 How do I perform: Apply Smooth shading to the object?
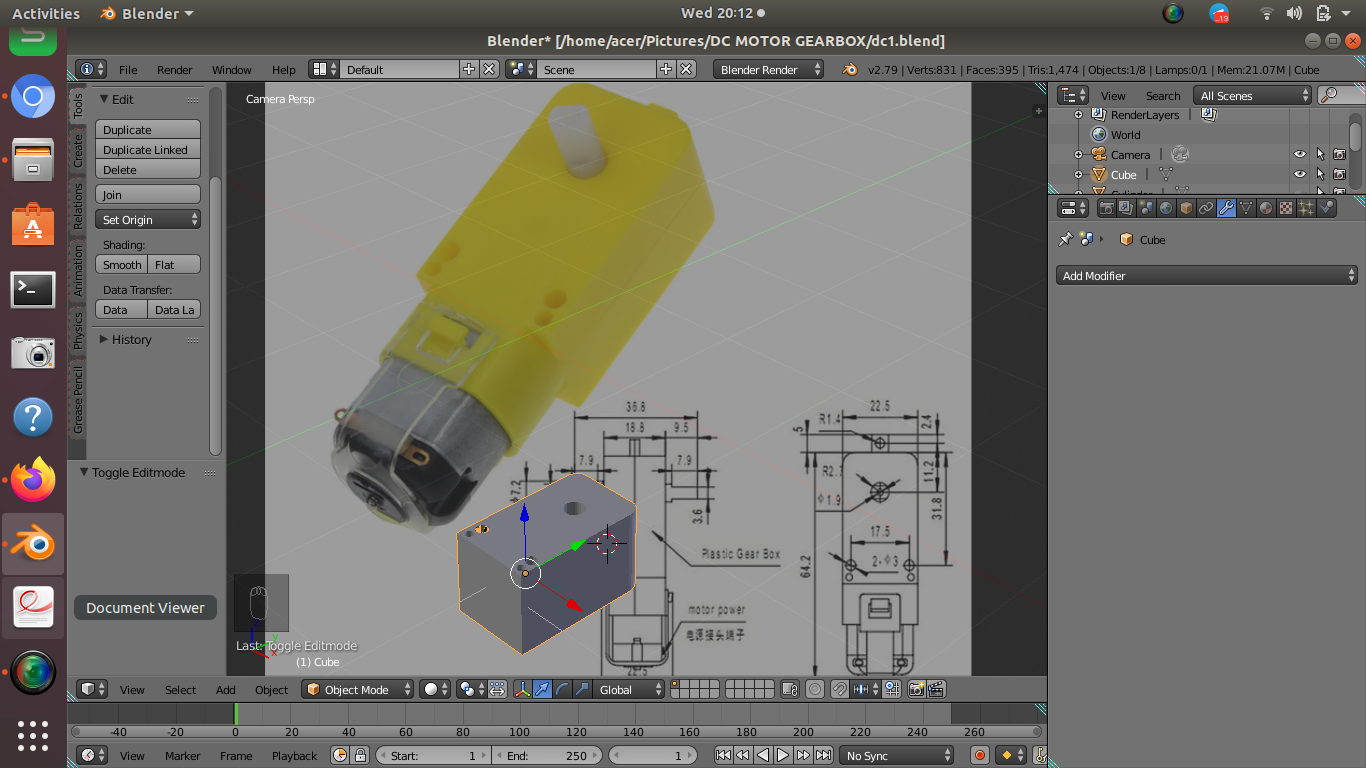tap(120, 264)
